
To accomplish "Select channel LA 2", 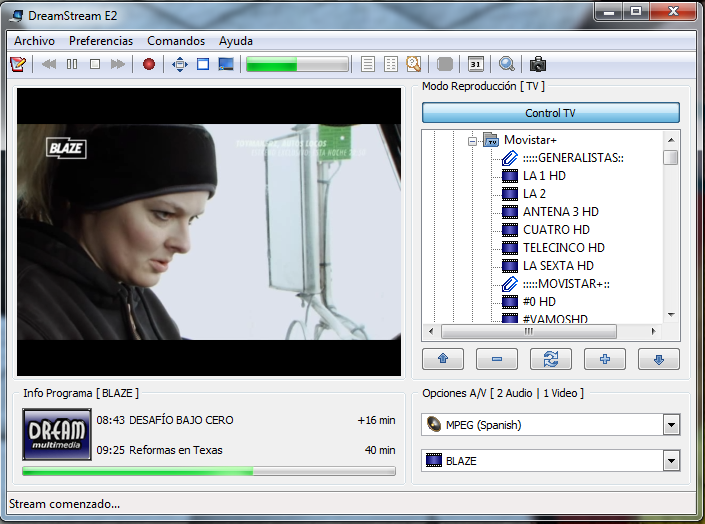I will (534, 194).
